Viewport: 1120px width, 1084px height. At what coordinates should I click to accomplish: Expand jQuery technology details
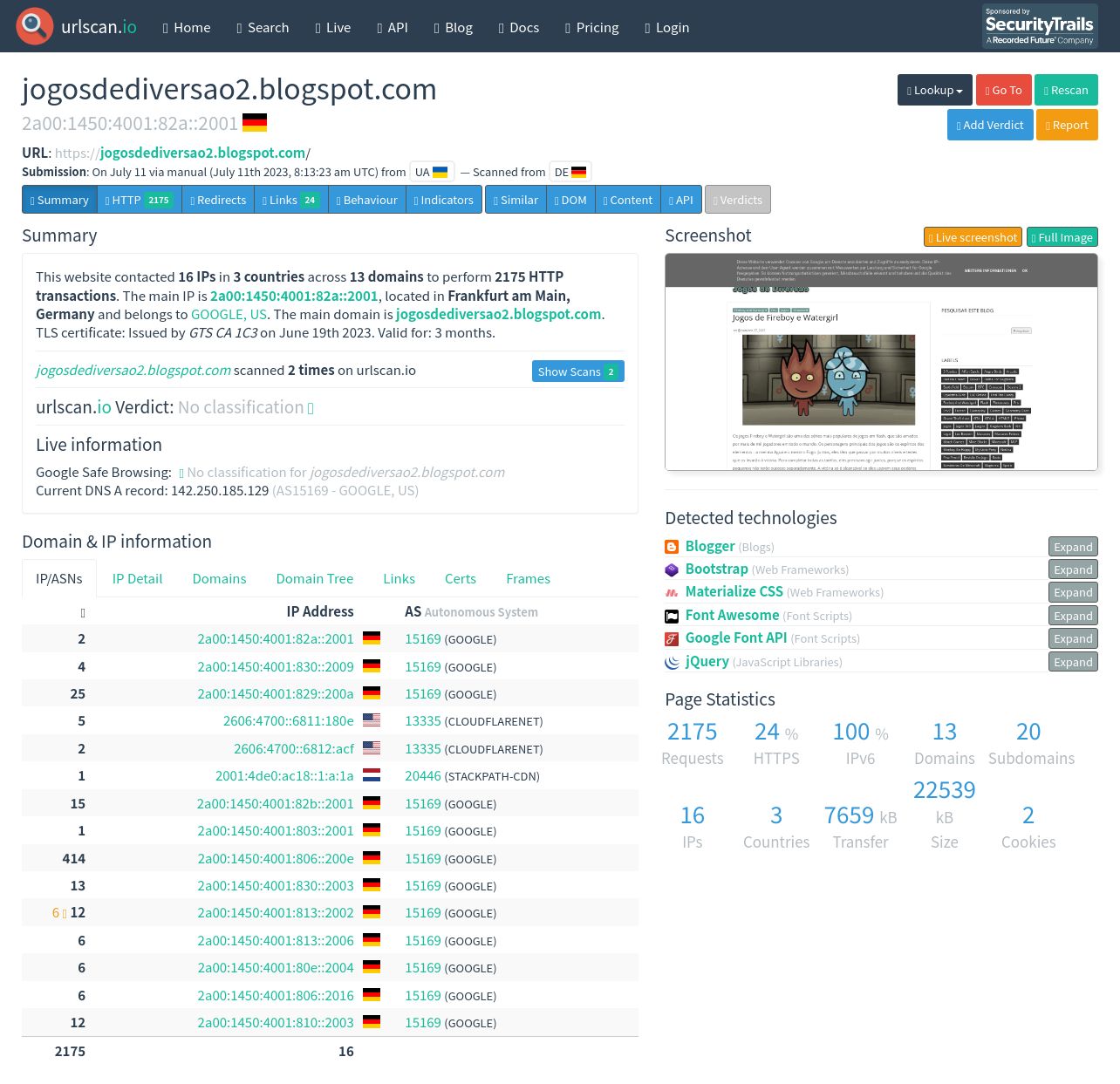1073,662
